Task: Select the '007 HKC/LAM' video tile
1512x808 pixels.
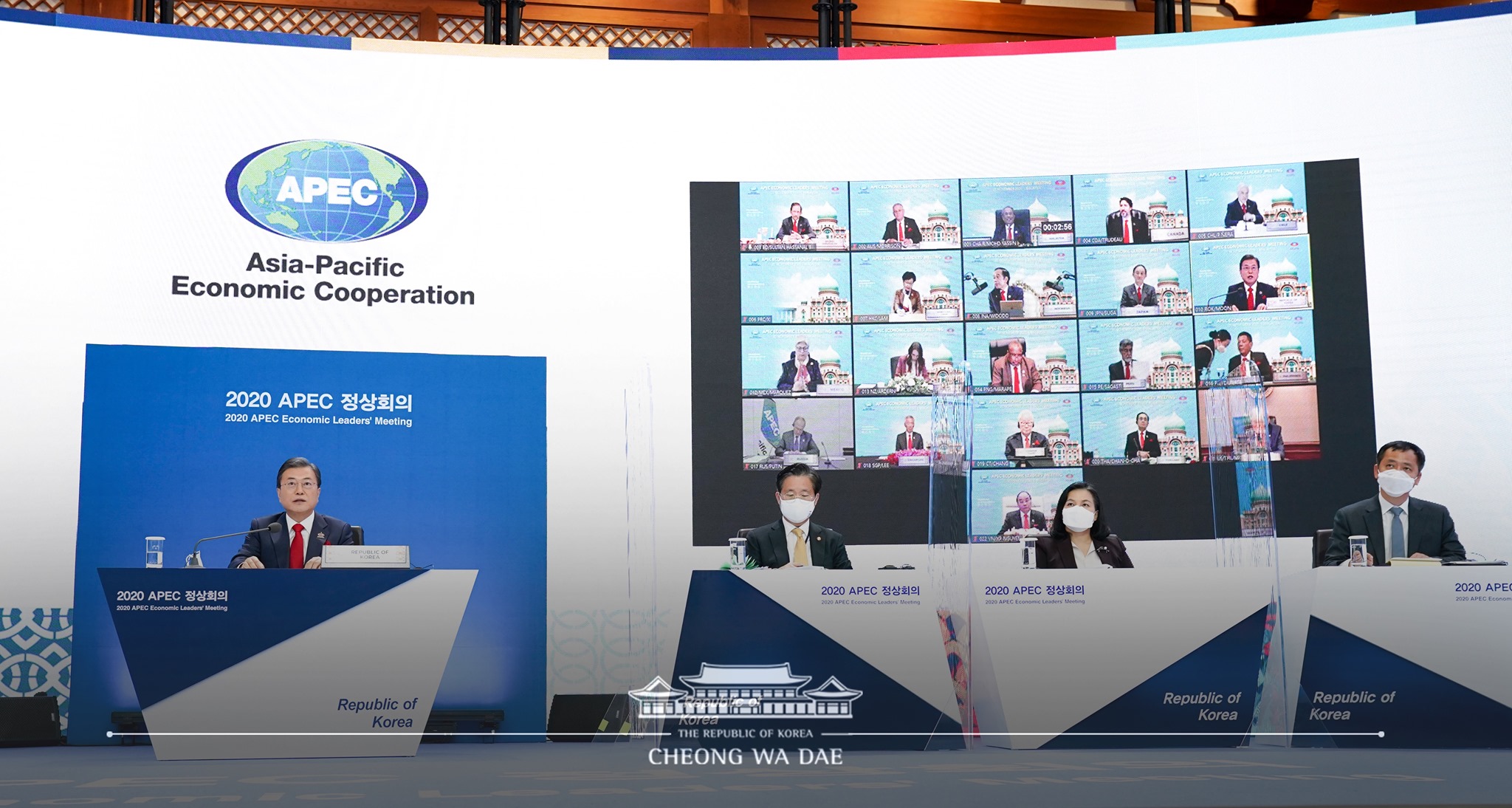Action: [907, 287]
